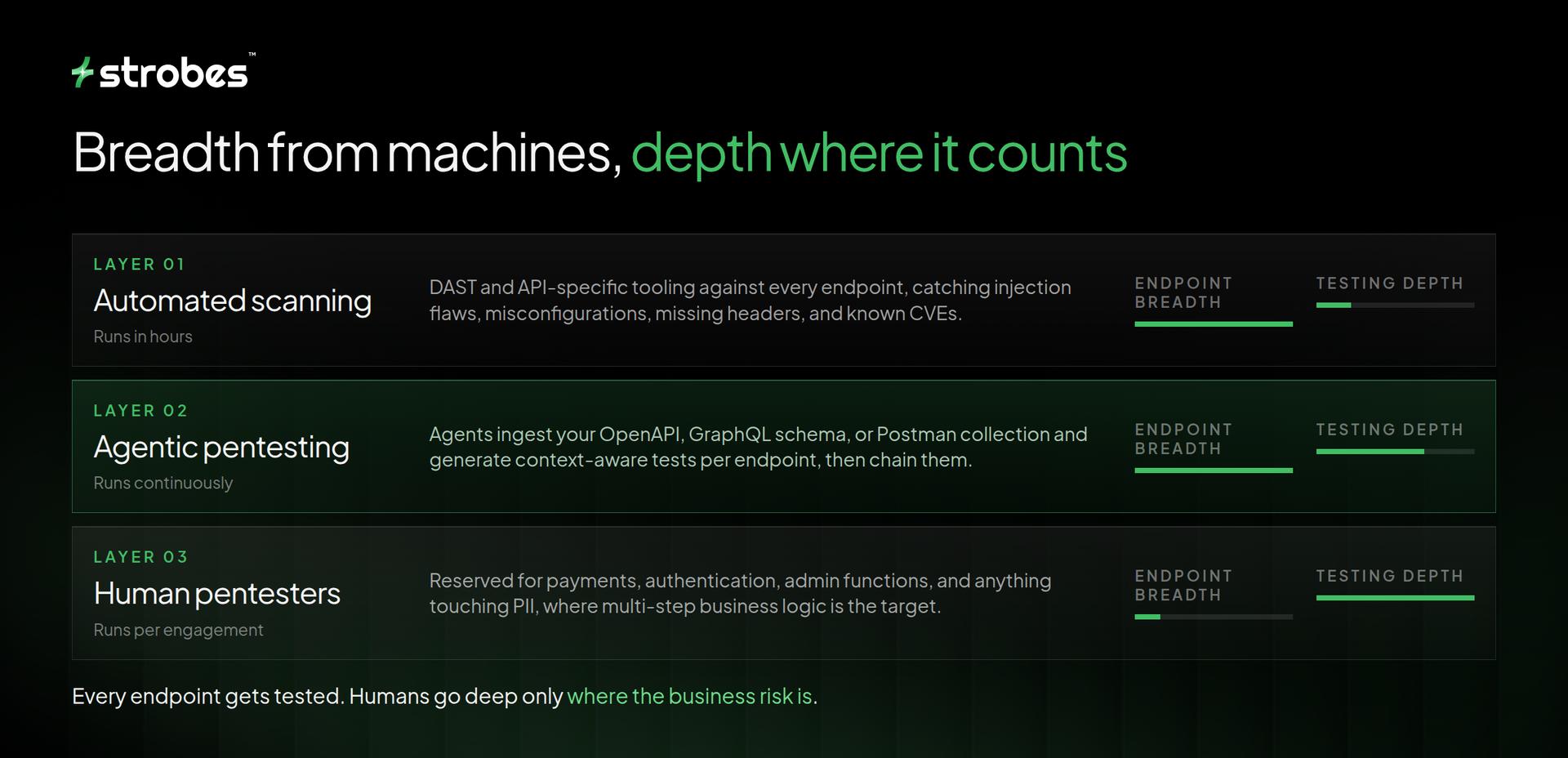Screen dimensions: 1568x758
Task: Click the description starting "DAST and API-specific tooling"
Action: click(750, 301)
